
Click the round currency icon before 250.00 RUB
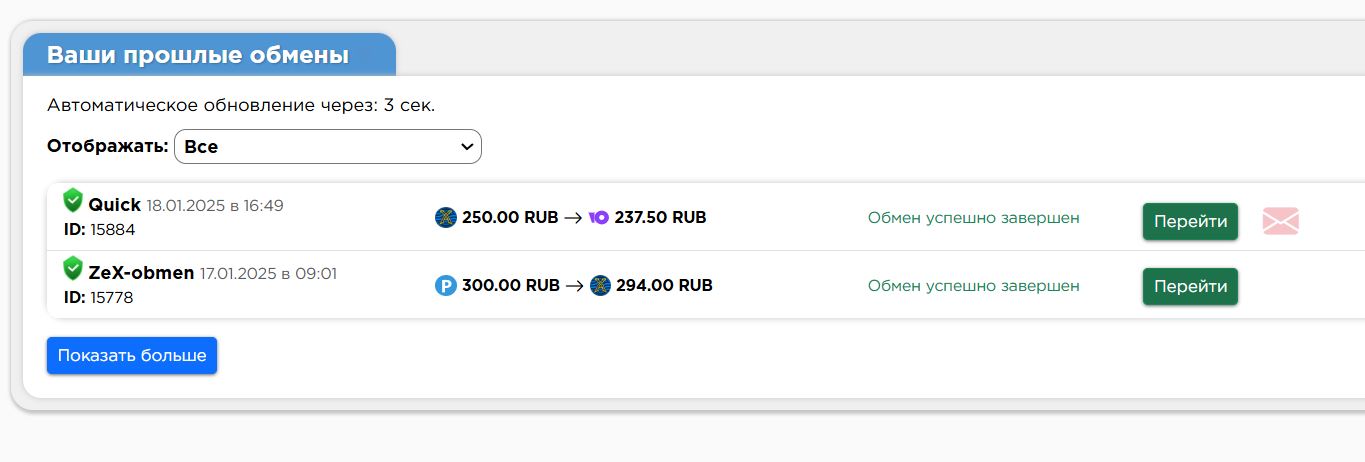[x=446, y=217]
